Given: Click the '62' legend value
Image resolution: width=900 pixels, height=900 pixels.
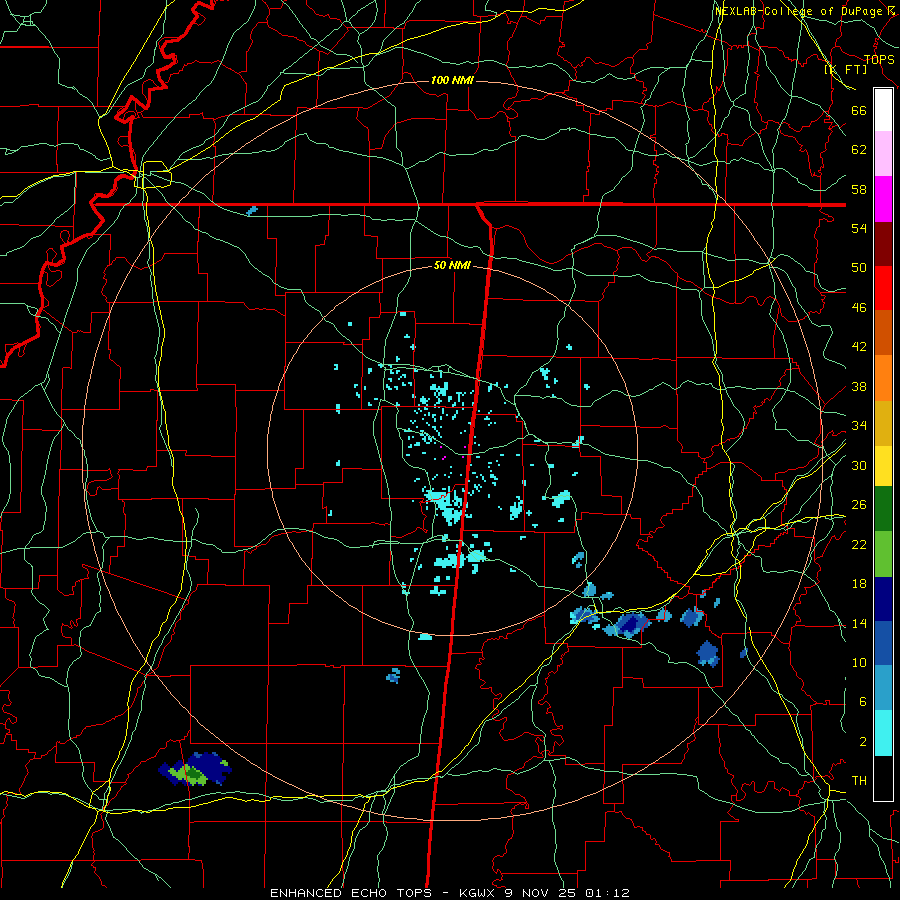Looking at the screenshot, I should 859,150.
